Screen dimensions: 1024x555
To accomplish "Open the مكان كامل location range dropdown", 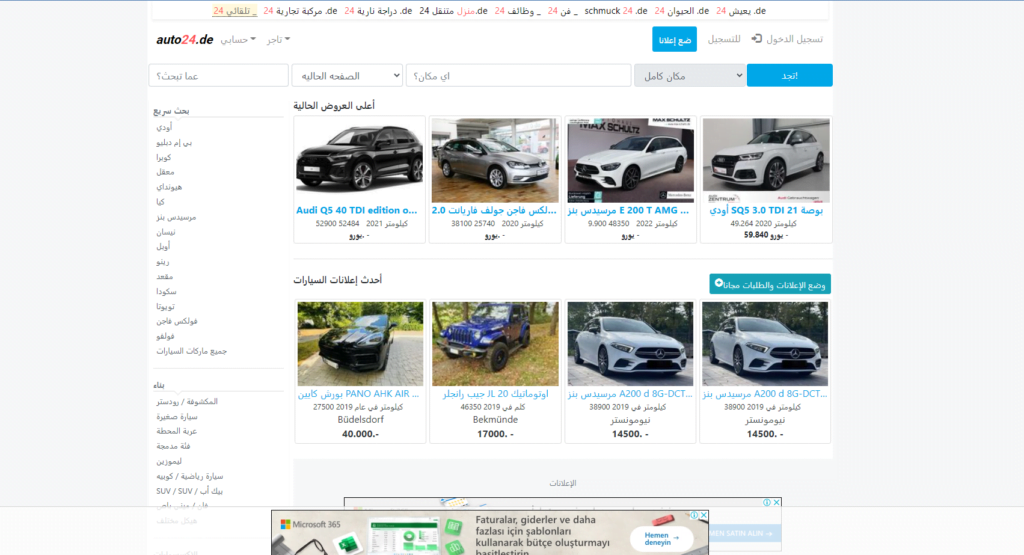I will pos(689,76).
